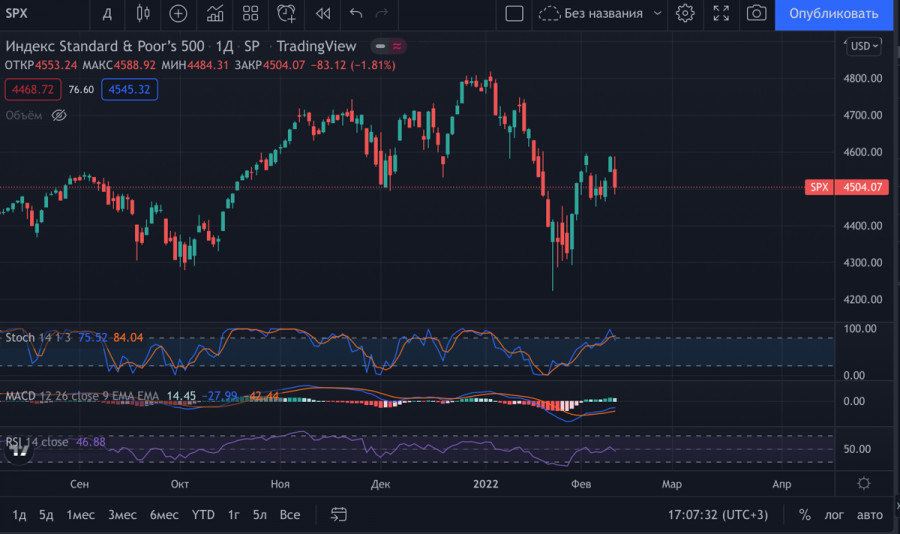The height and width of the screenshot is (534, 900).
Task: Open the indicators and strategies menu
Action: (215, 13)
